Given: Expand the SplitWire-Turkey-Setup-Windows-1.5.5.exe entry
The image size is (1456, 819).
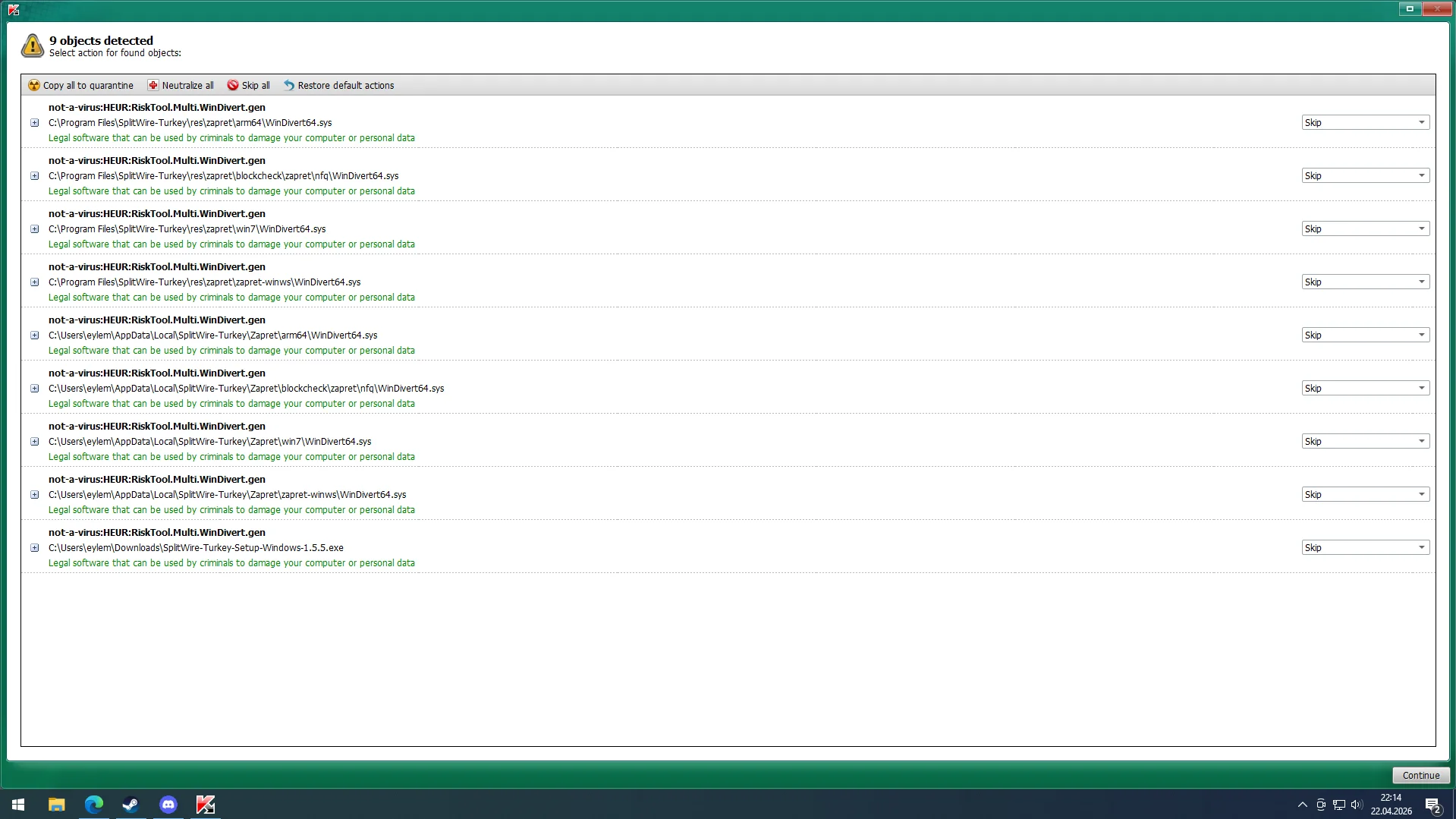Looking at the screenshot, I should pyautogui.click(x=34, y=547).
